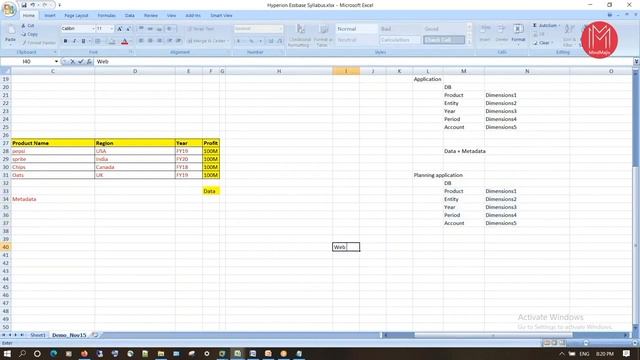
Task: Open the Office button menu
Action: coord(8,9)
